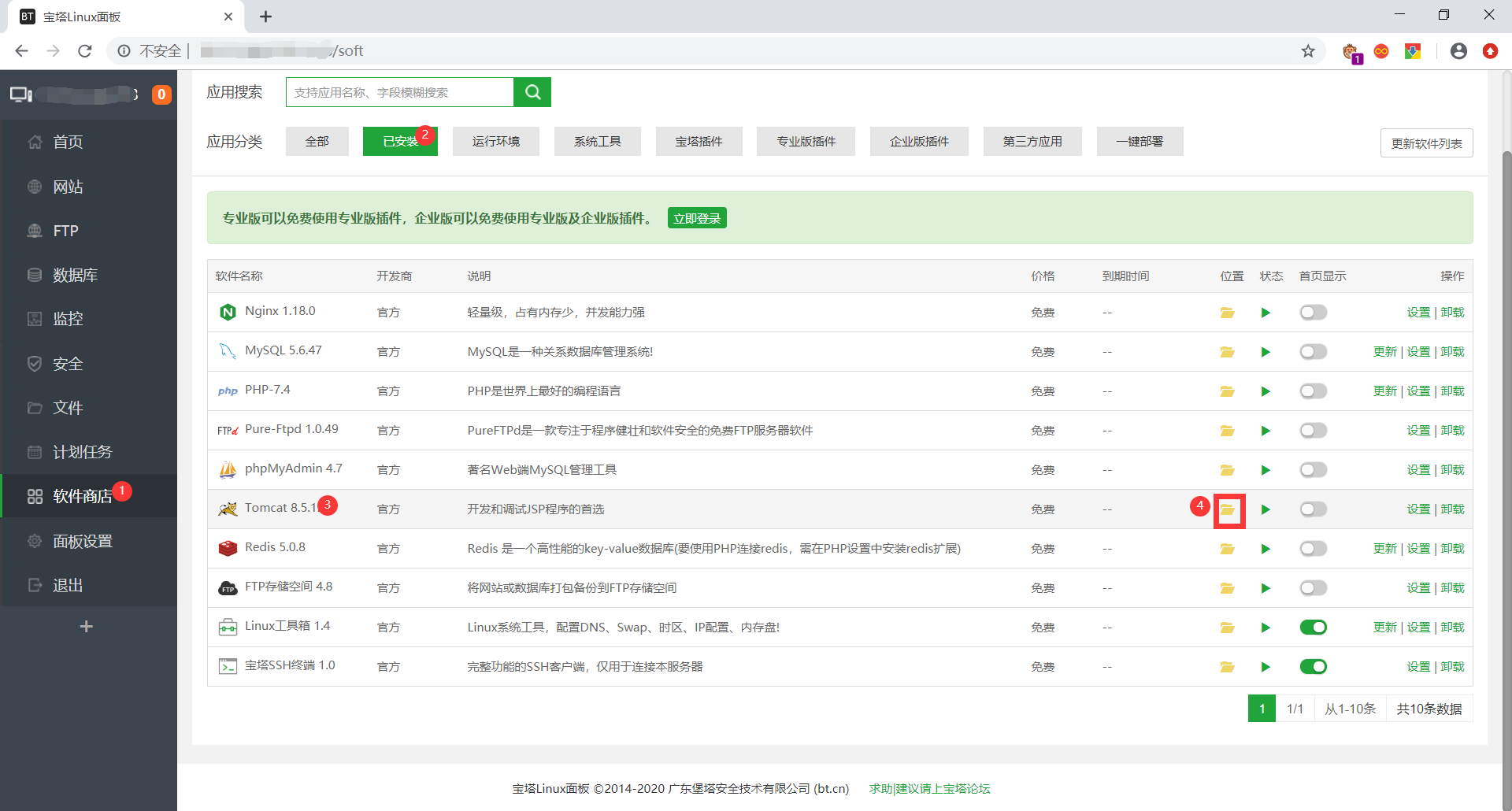Toggle PHP-7.4 homepage display switch
Image resolution: width=1512 pixels, height=811 pixels.
coord(1313,391)
